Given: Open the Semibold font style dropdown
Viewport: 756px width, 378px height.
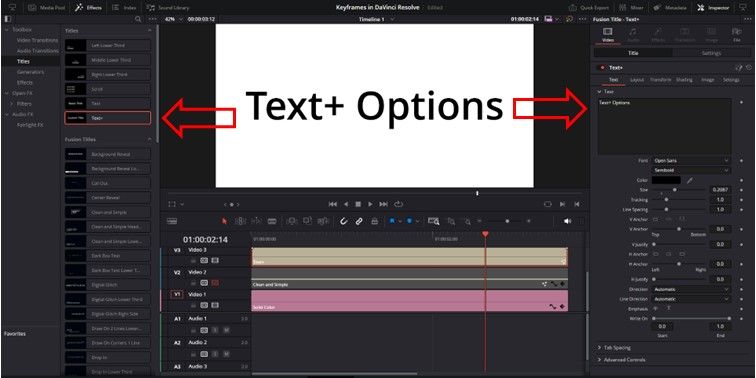Looking at the screenshot, I should point(691,170).
